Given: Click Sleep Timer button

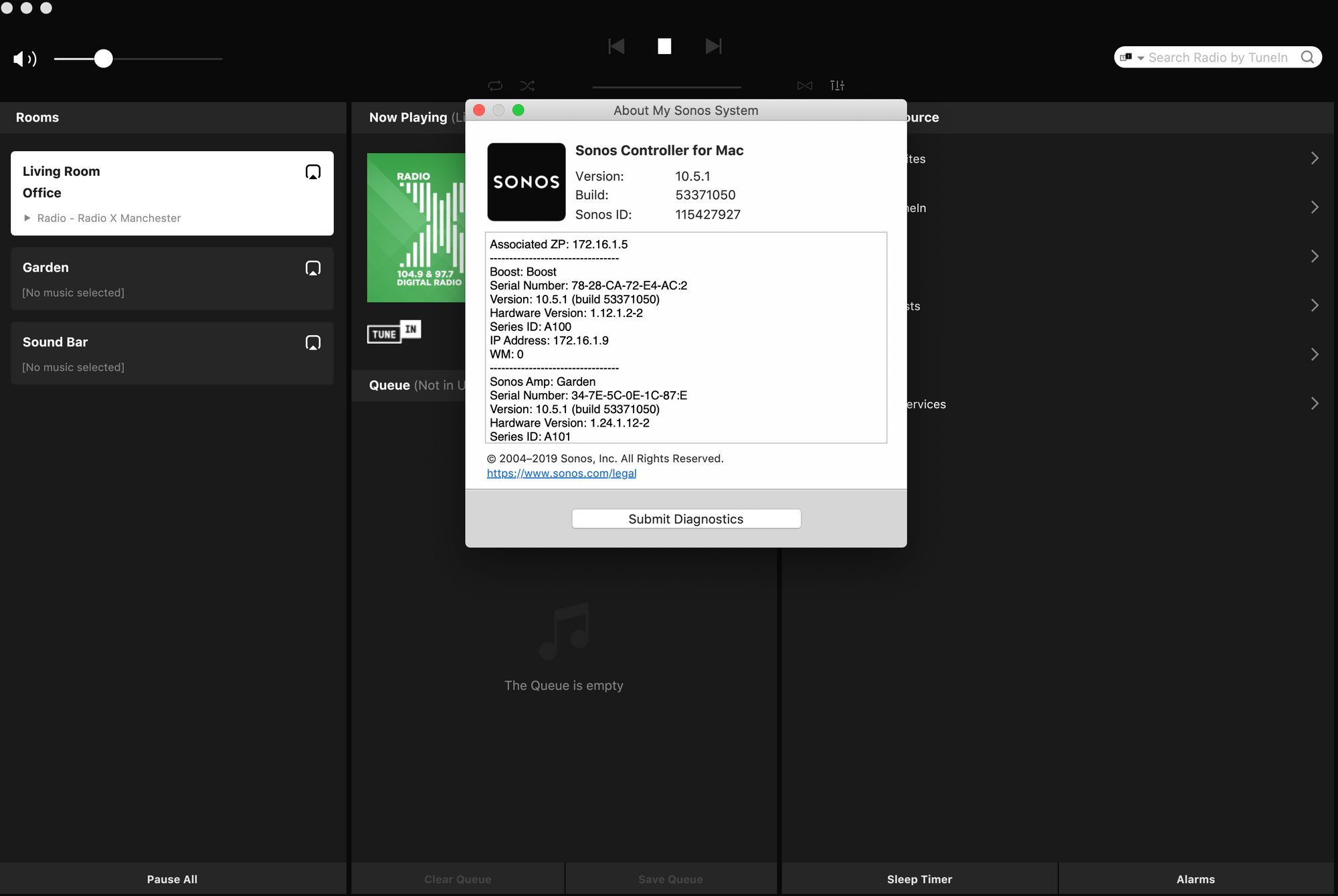Looking at the screenshot, I should (x=920, y=879).
